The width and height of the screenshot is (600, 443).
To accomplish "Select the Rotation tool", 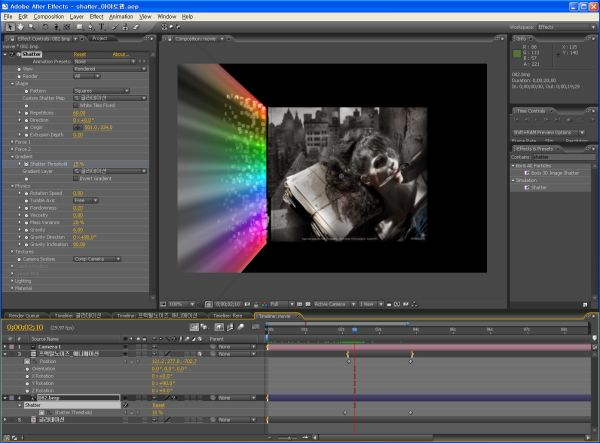I will tap(46, 27).
